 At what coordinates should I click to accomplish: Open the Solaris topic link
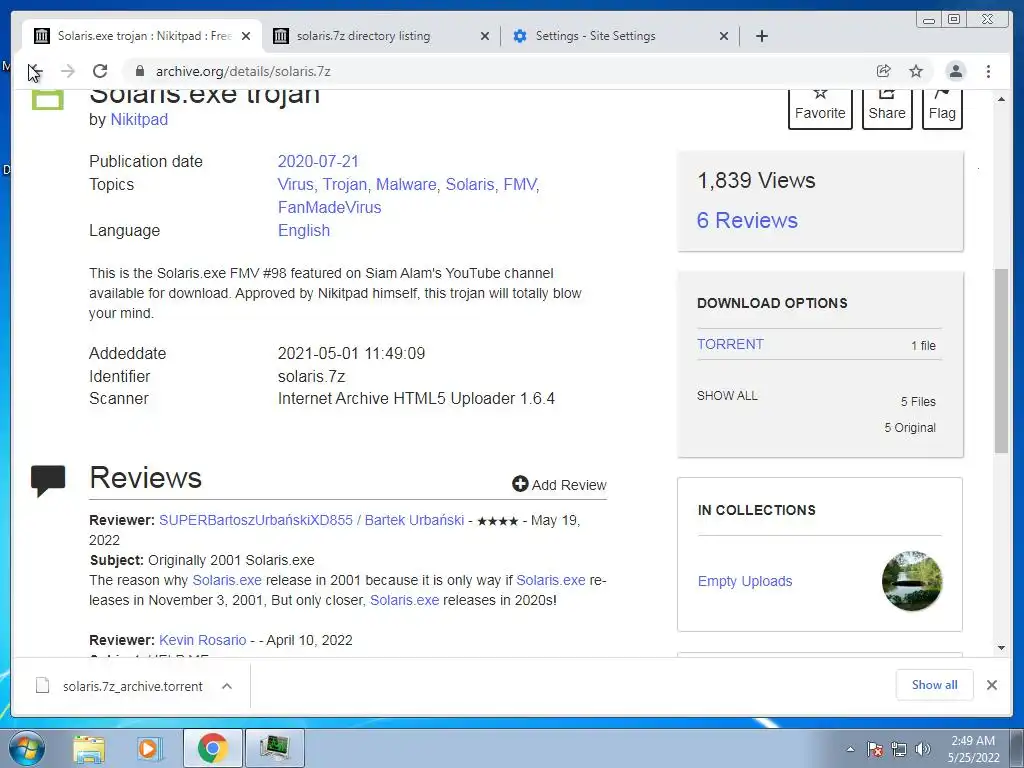pos(470,184)
